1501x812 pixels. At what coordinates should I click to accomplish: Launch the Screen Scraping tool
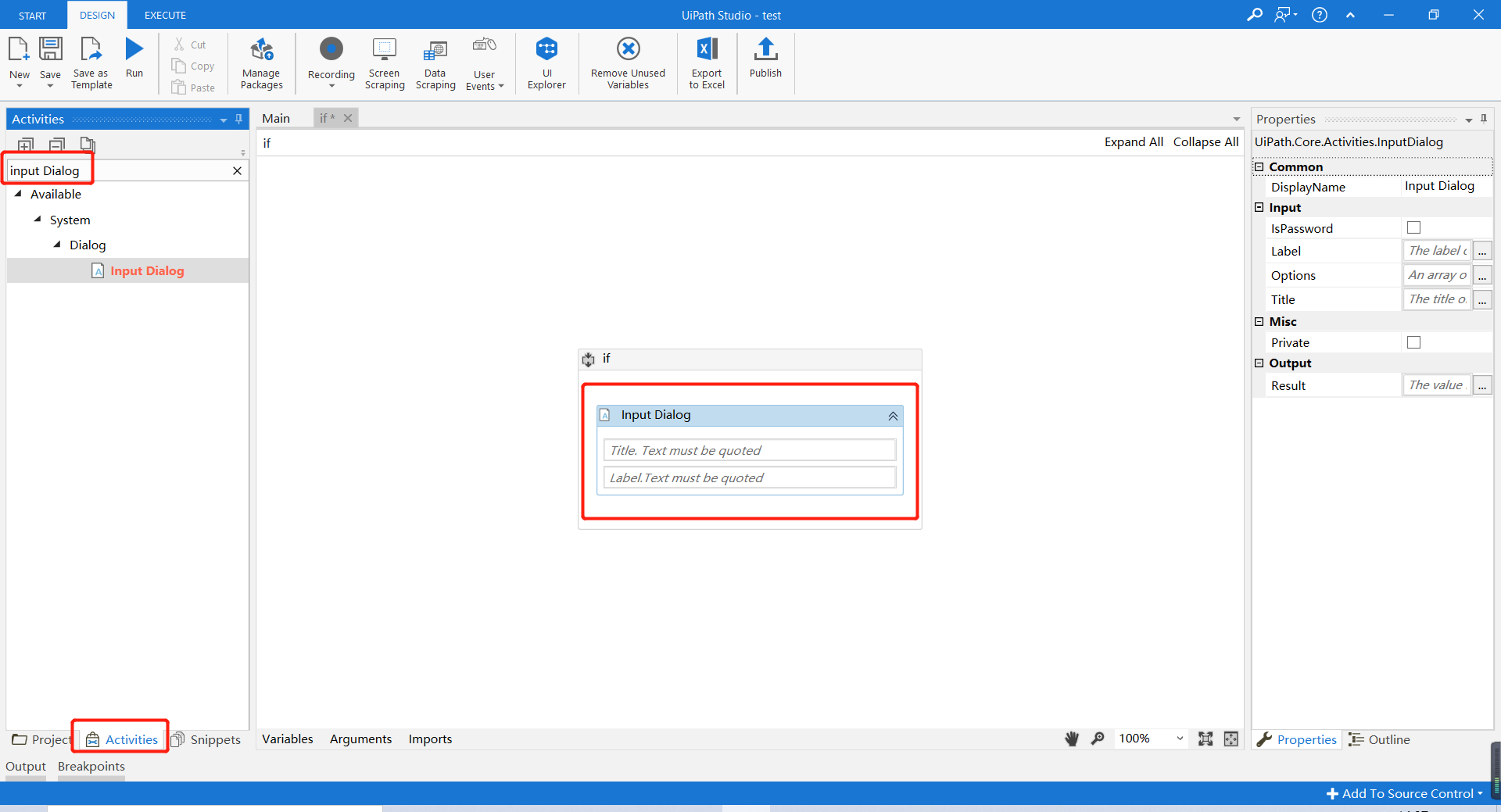(x=384, y=63)
